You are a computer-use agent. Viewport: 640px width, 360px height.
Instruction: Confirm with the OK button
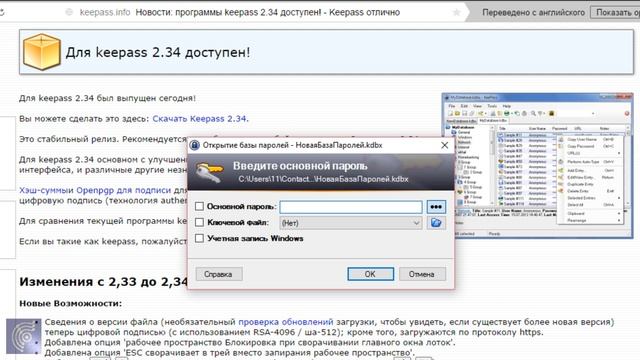click(371, 274)
